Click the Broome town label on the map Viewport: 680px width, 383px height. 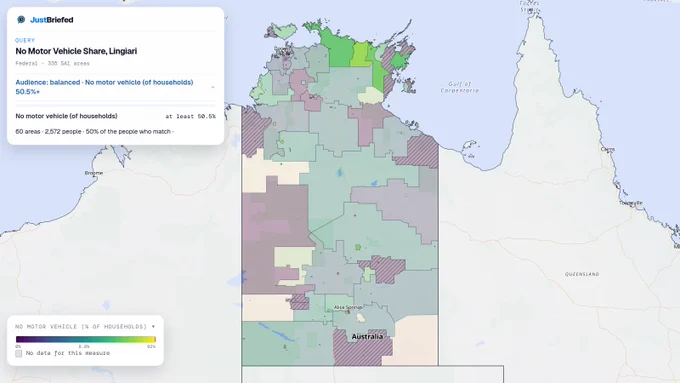pyautogui.click(x=94, y=173)
